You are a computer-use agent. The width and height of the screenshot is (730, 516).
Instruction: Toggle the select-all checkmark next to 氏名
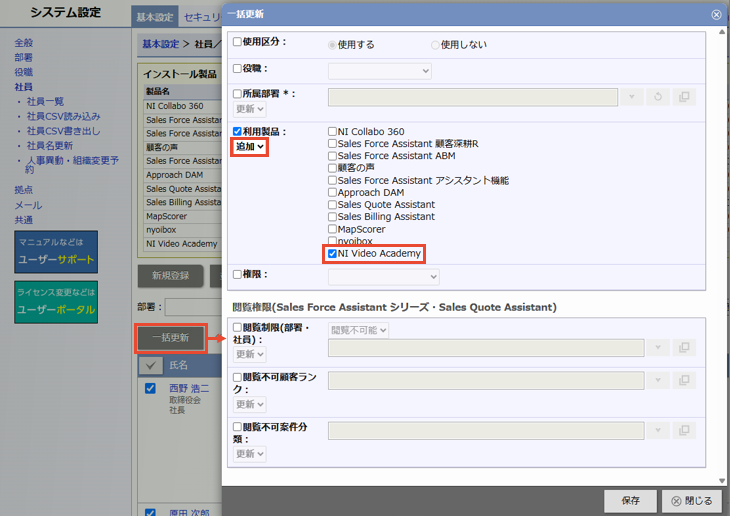point(150,366)
